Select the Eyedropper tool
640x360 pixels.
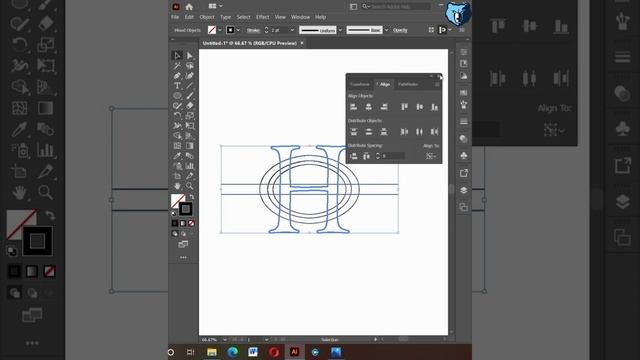click(177, 156)
